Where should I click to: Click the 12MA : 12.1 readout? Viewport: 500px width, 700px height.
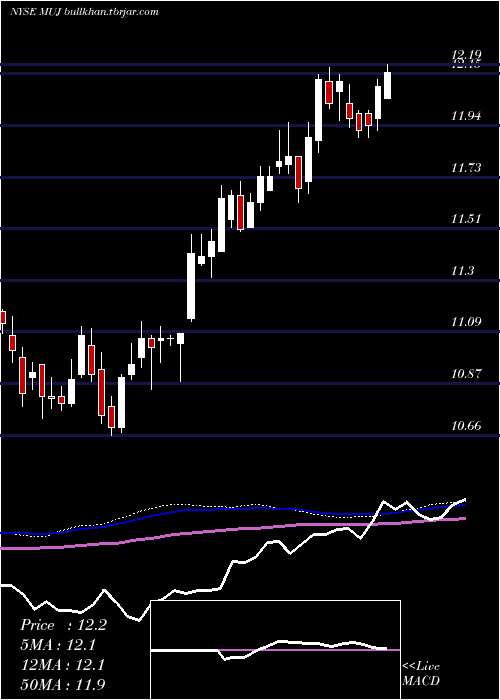click(x=62, y=665)
